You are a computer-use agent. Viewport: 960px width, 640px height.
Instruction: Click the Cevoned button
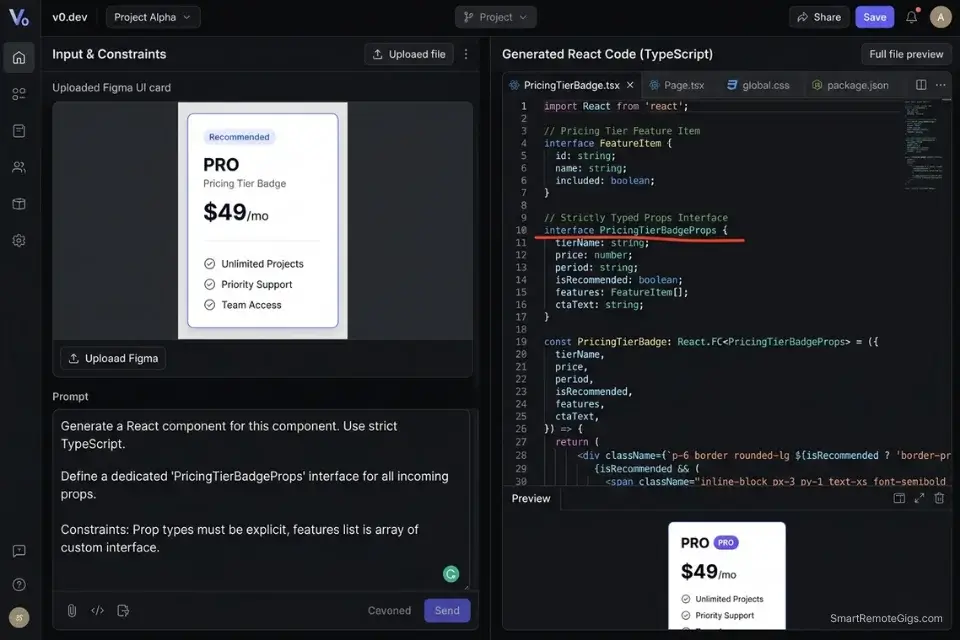(389, 611)
